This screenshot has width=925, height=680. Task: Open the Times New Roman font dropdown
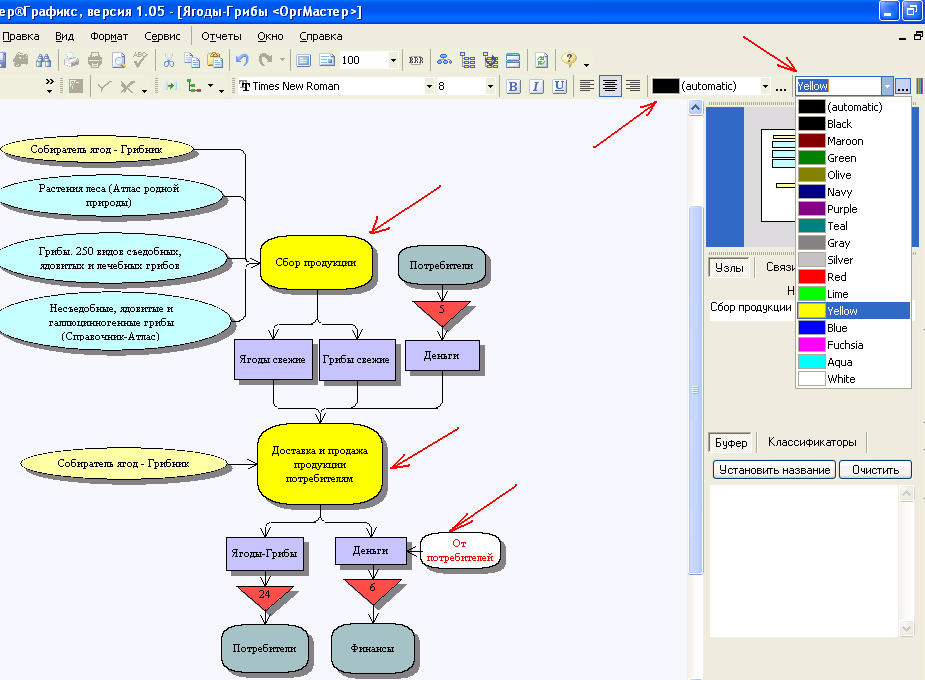pos(429,86)
